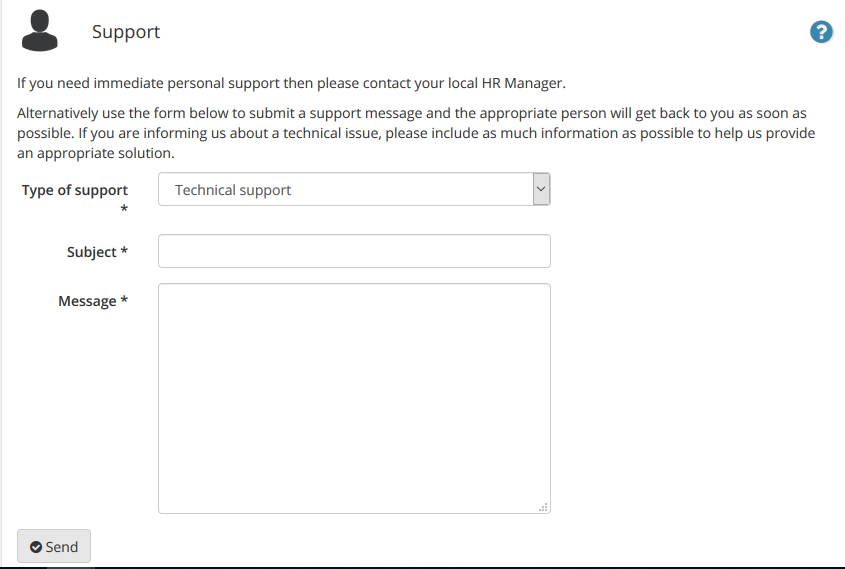Click the user silhouette icon beside Support
This screenshot has height=569, width=845.
point(39,31)
